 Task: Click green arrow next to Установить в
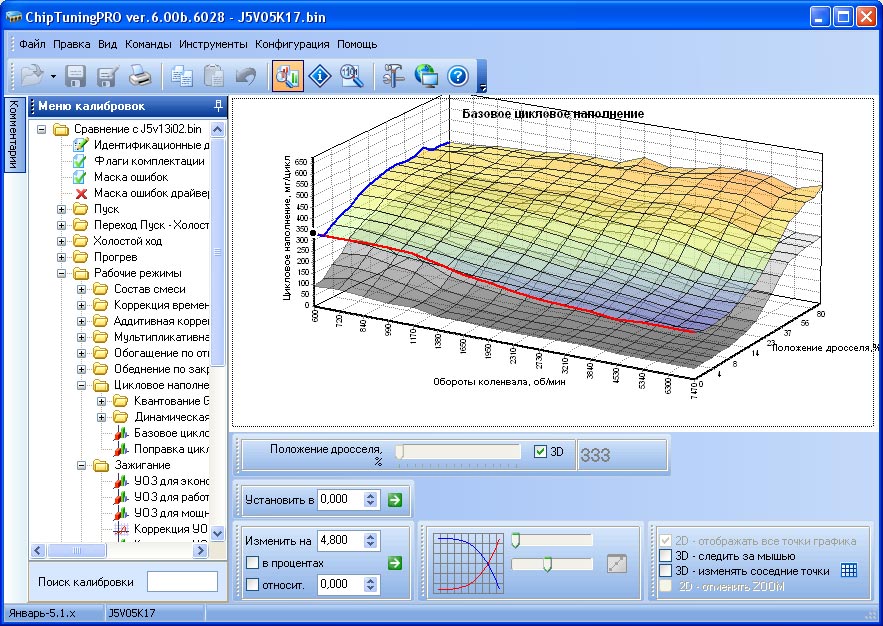(394, 499)
